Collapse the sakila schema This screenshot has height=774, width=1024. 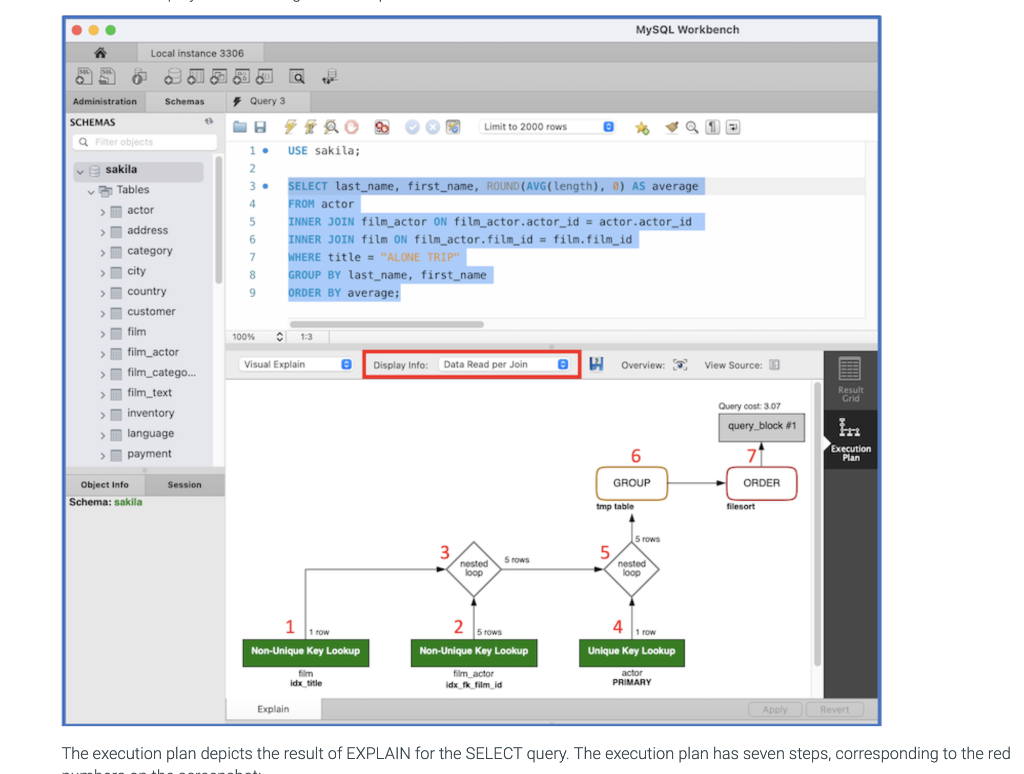80,172
